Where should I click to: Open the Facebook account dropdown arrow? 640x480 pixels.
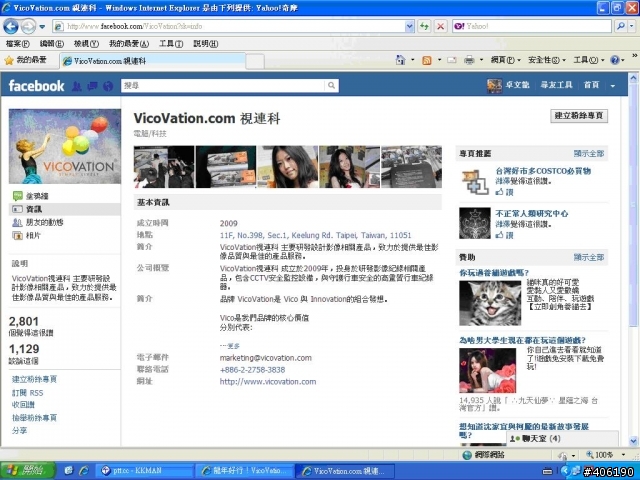pos(613,86)
